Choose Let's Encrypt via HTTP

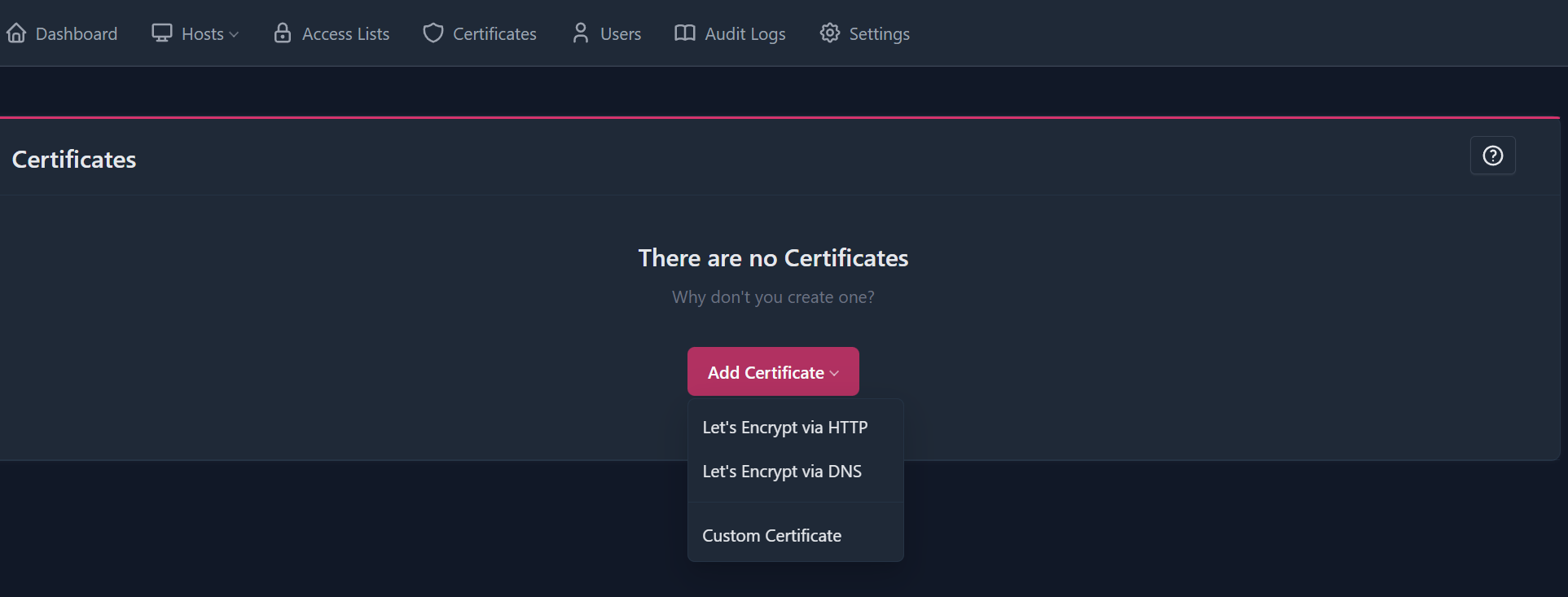pyautogui.click(x=784, y=428)
